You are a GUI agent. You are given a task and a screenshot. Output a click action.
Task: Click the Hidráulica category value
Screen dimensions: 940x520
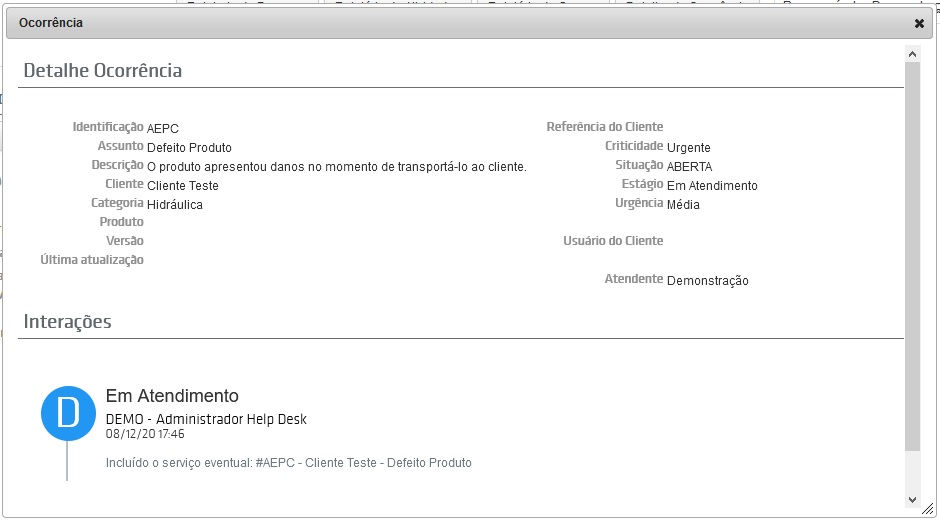[x=174, y=205]
